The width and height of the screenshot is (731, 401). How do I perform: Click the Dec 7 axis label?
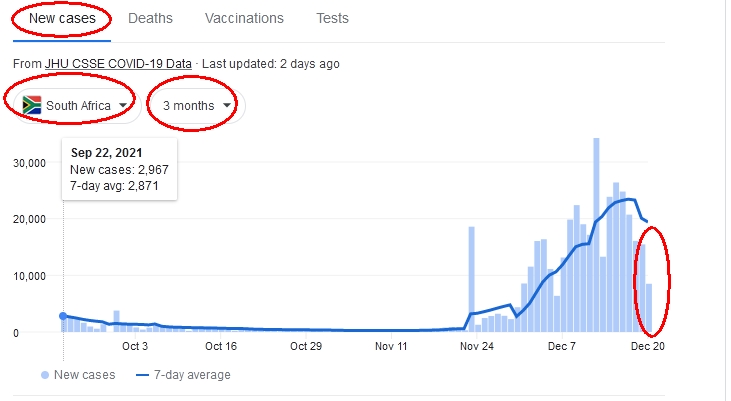coord(562,346)
